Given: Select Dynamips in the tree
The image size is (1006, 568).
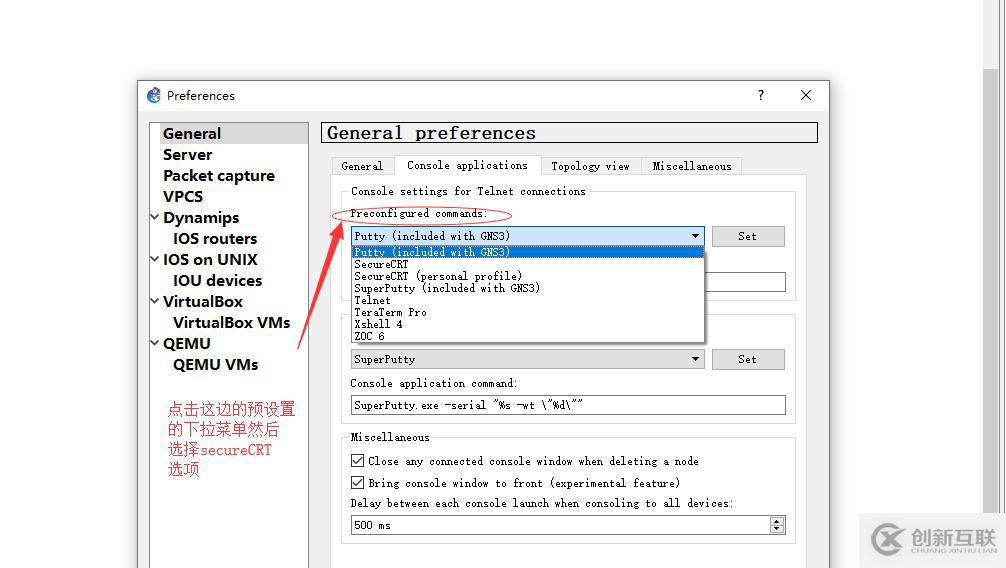Looking at the screenshot, I should (201, 218).
